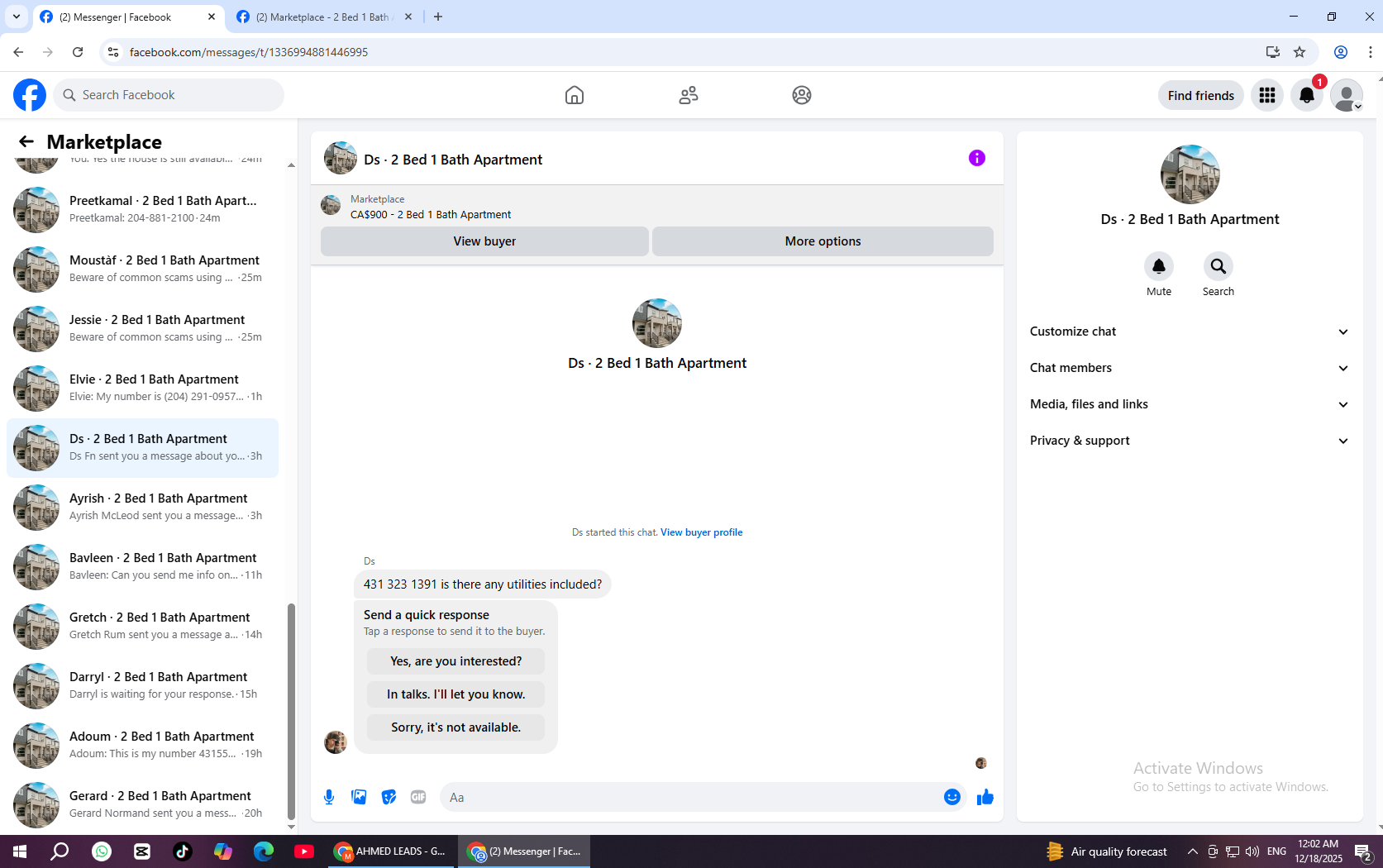This screenshot has height=868, width=1383.
Task: Open the Facebook menu grid icon
Action: (x=1267, y=95)
